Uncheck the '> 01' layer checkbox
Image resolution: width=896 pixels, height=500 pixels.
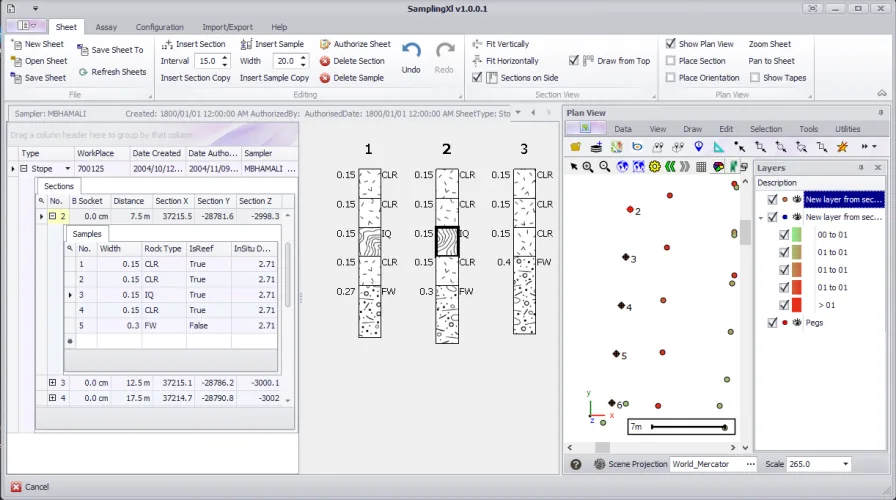[784, 305]
